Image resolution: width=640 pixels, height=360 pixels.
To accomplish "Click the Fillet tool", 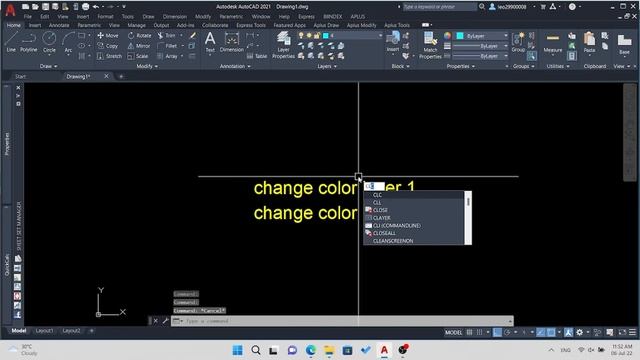I will click(167, 46).
